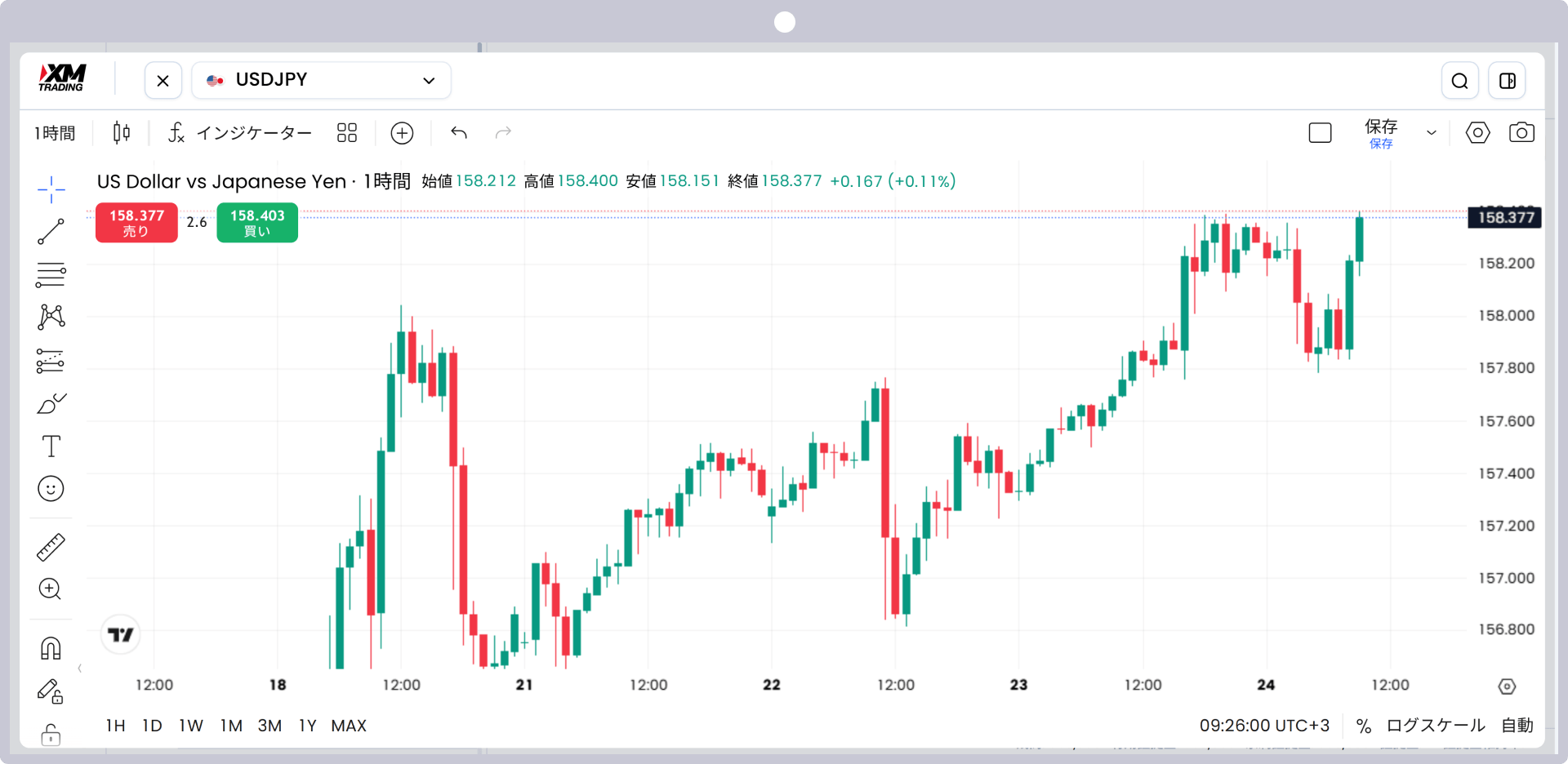Select the trend line drawing tool
The width and height of the screenshot is (1568, 764).
click(x=51, y=232)
